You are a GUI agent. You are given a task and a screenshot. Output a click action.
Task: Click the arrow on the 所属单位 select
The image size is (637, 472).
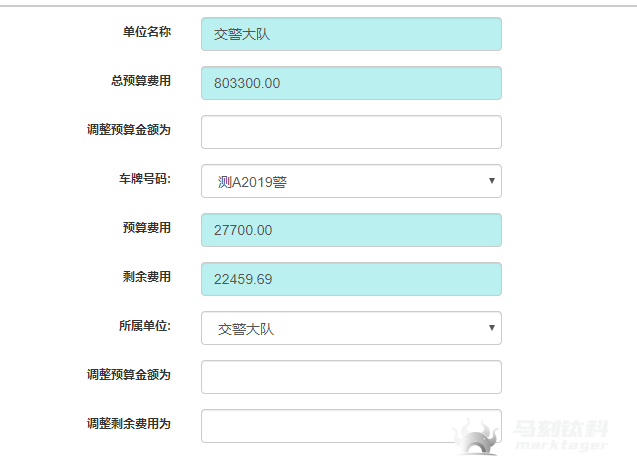[x=491, y=328]
